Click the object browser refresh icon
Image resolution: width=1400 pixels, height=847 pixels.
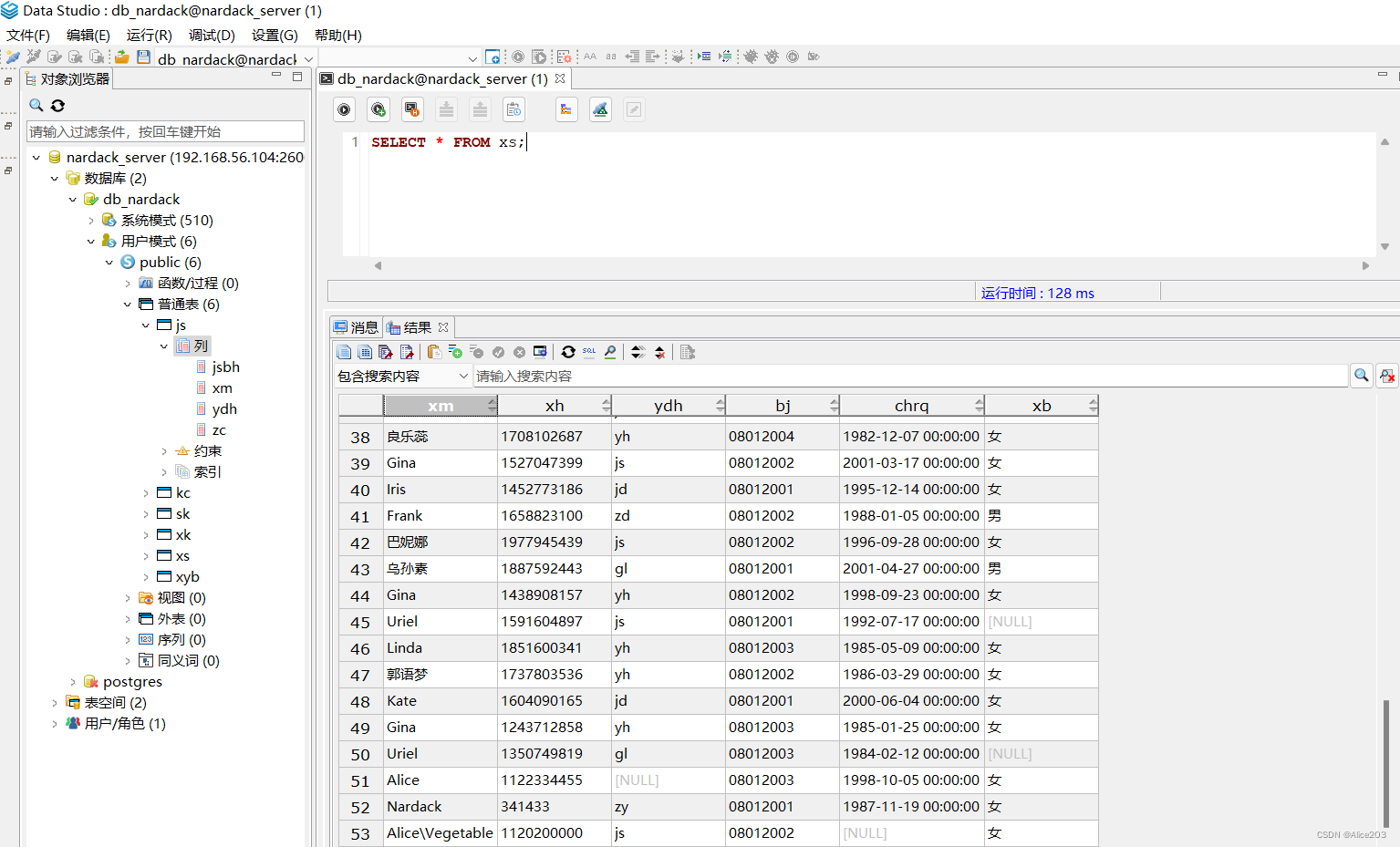tap(57, 106)
